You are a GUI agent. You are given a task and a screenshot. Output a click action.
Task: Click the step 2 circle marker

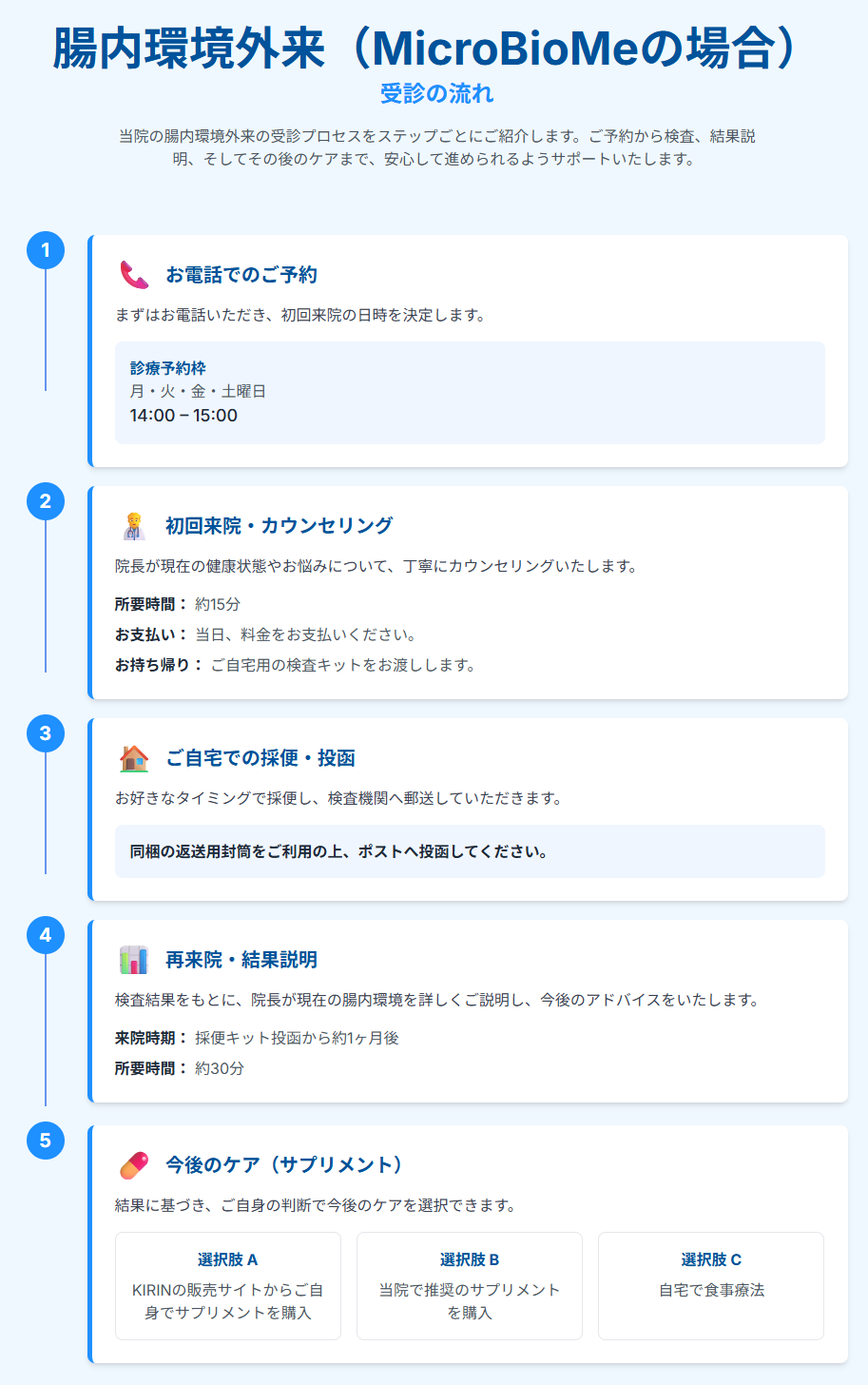coord(46,501)
